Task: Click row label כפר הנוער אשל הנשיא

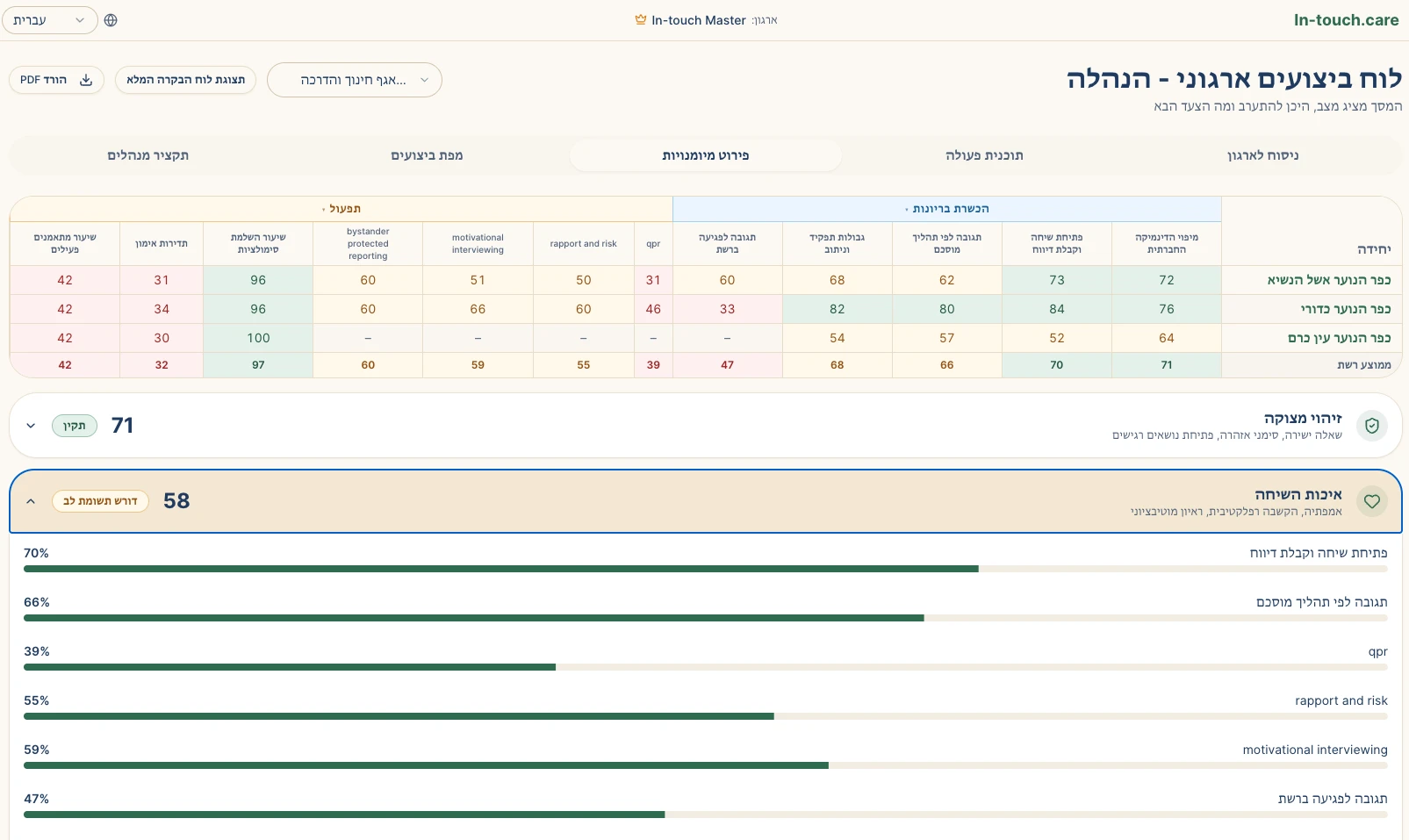Action: click(x=1328, y=280)
